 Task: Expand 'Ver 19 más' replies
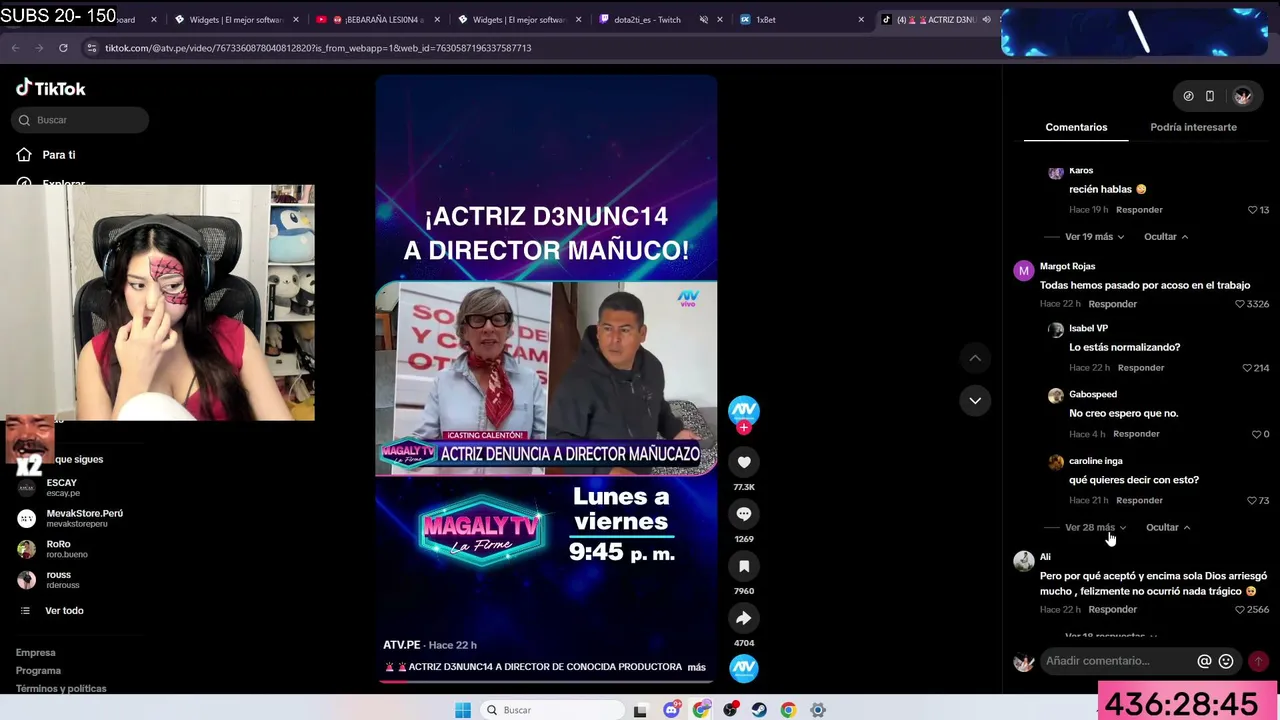click(x=1094, y=237)
